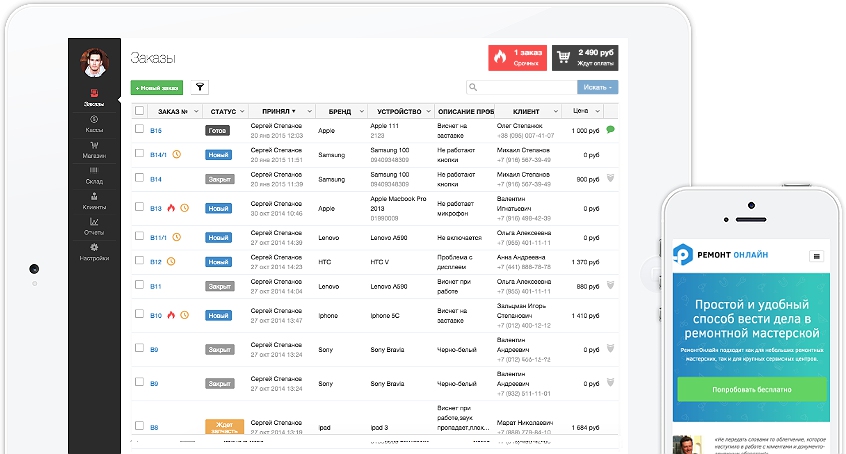Check the box for order B13
This screenshot has width=846, height=454.
[139, 207]
